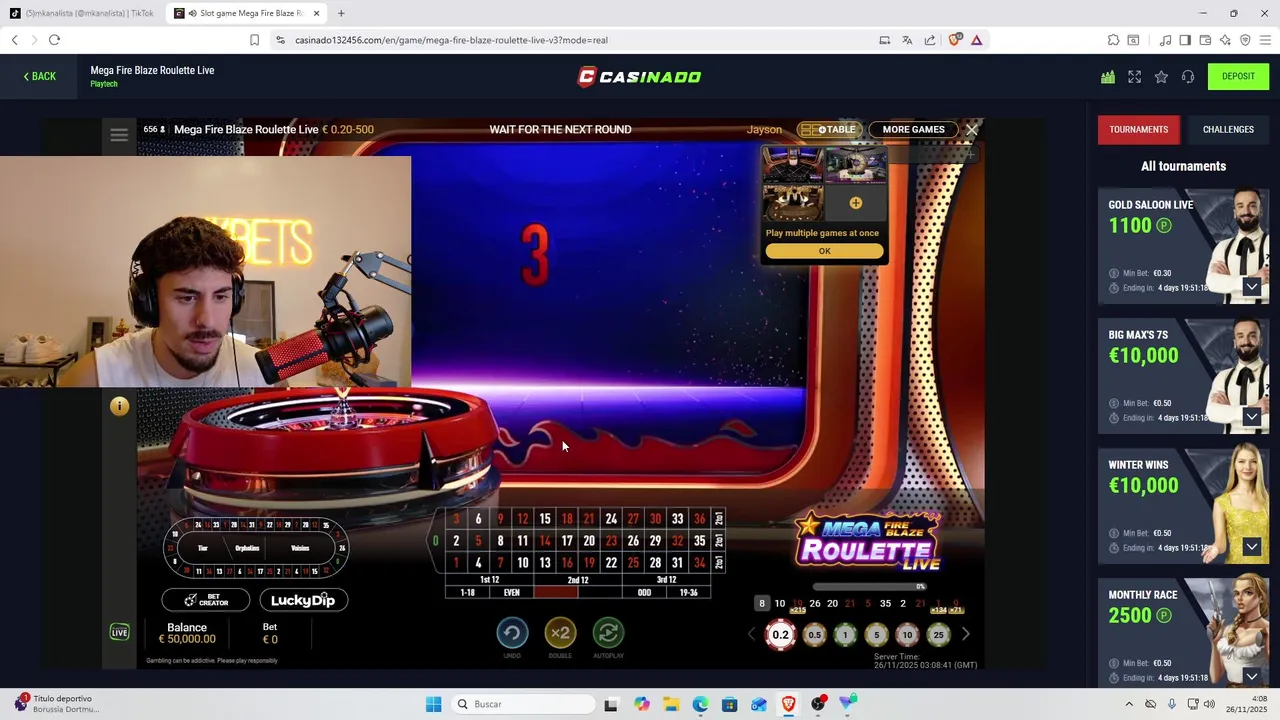The image size is (1280, 720).
Task: Expand Winter Wins tournament card
Action: coord(1251,547)
